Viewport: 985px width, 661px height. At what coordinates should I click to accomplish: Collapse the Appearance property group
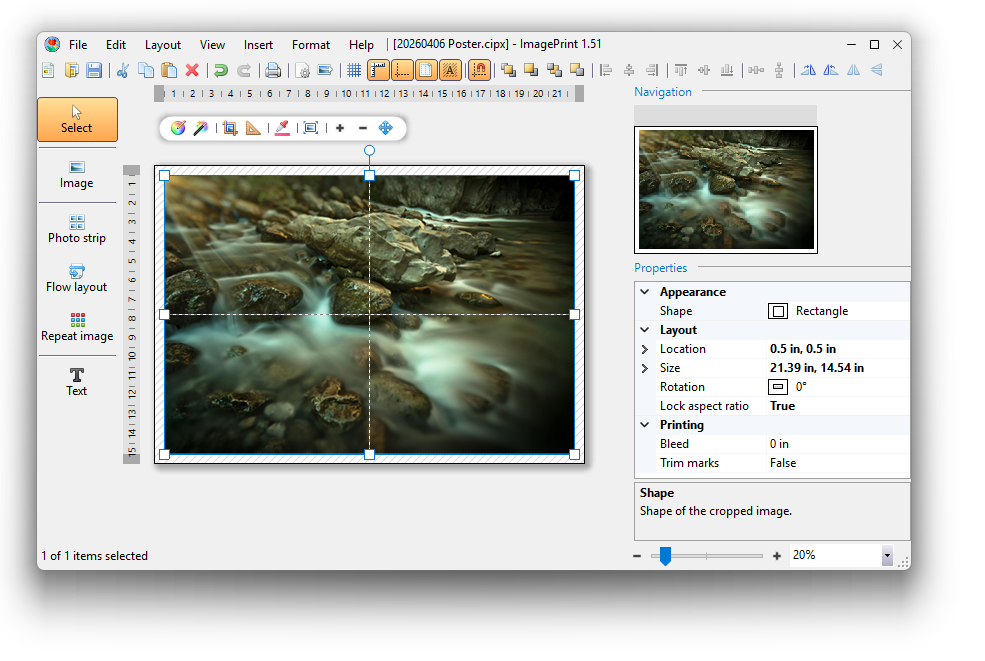pyautogui.click(x=645, y=292)
